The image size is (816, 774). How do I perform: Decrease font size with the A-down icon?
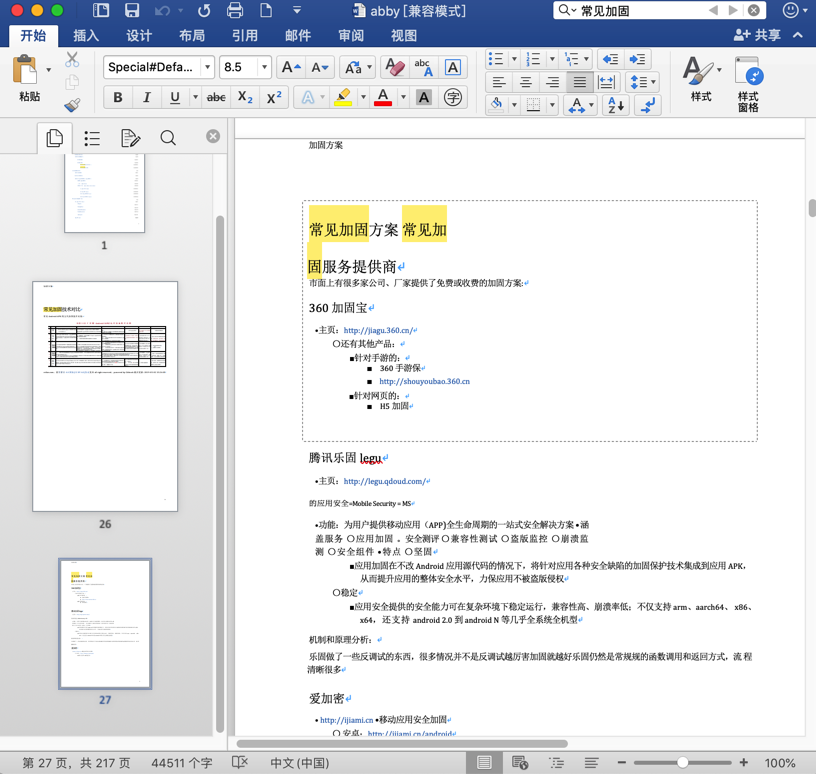[320, 67]
